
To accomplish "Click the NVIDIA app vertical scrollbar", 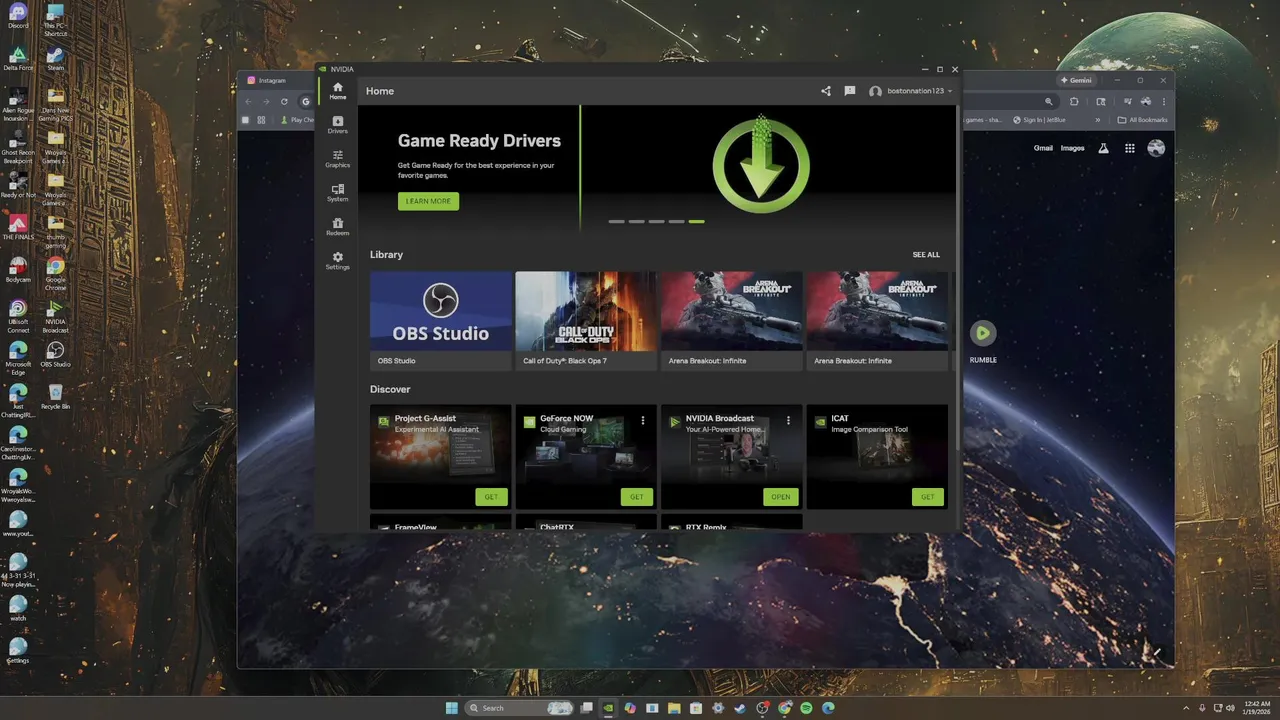I will [957, 280].
